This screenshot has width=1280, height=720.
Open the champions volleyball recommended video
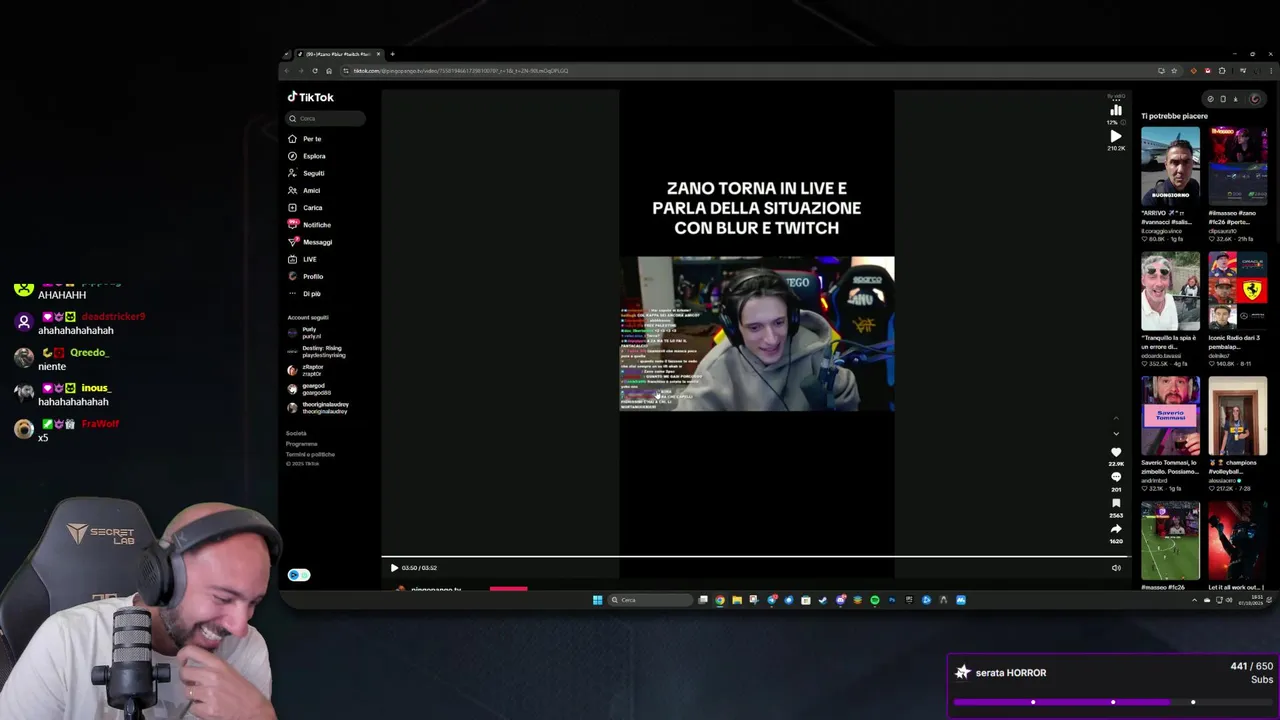pos(1237,416)
